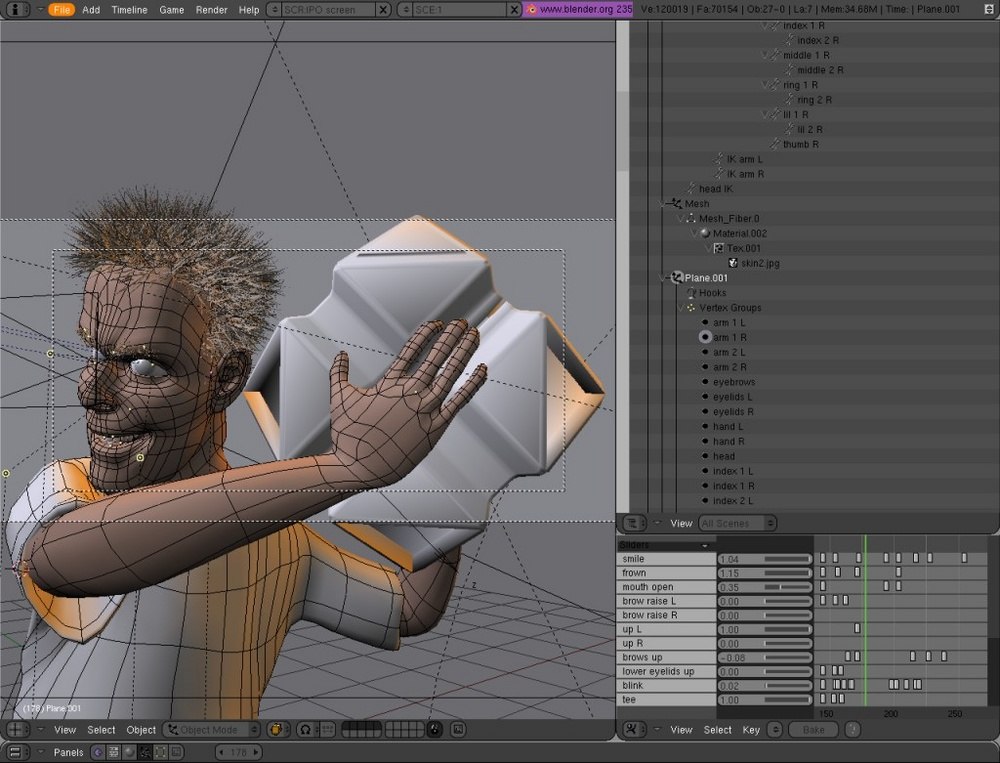
Task: Open the Sliders dropdown in the Action editor
Action: 665,545
